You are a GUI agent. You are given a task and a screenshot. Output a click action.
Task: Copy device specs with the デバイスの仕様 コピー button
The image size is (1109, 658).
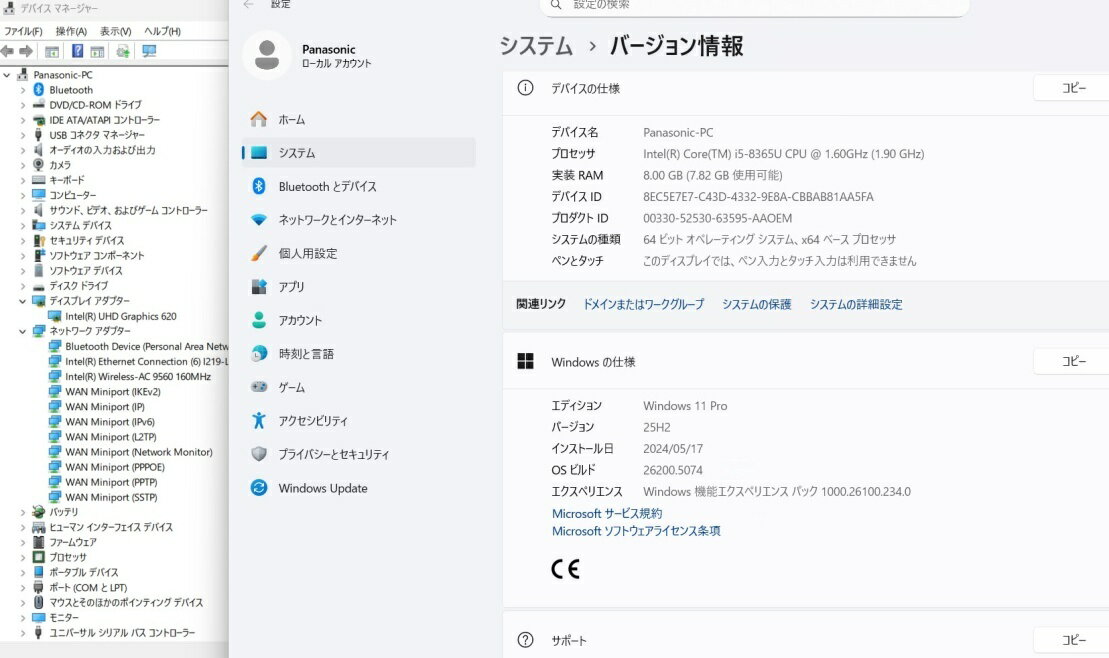[x=1072, y=88]
